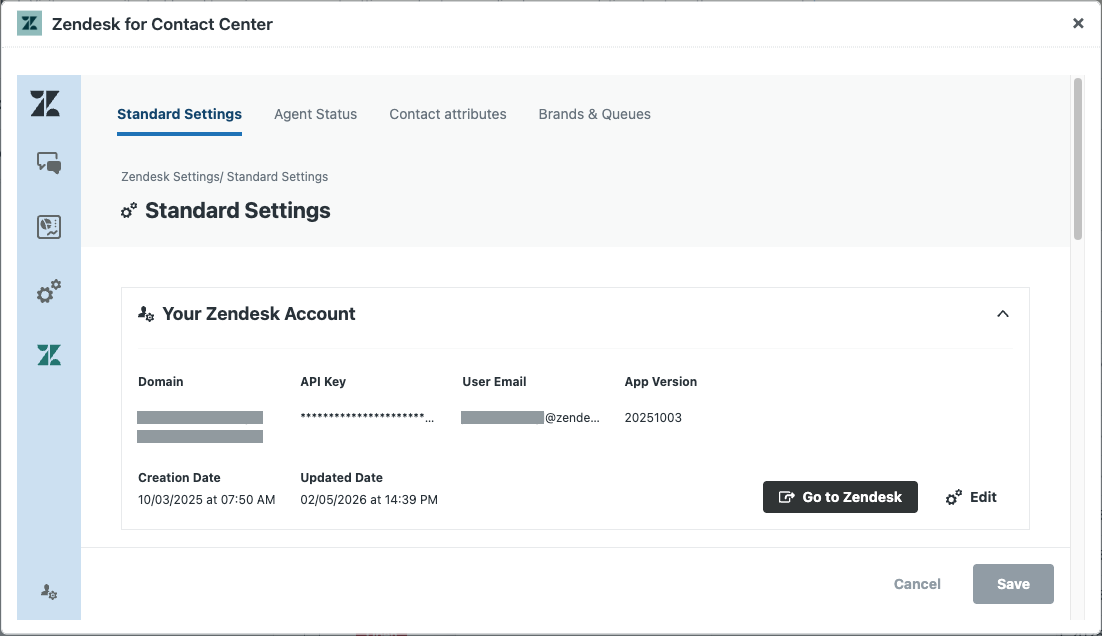Click the gears icon beside Standard Settings heading

coord(129,211)
